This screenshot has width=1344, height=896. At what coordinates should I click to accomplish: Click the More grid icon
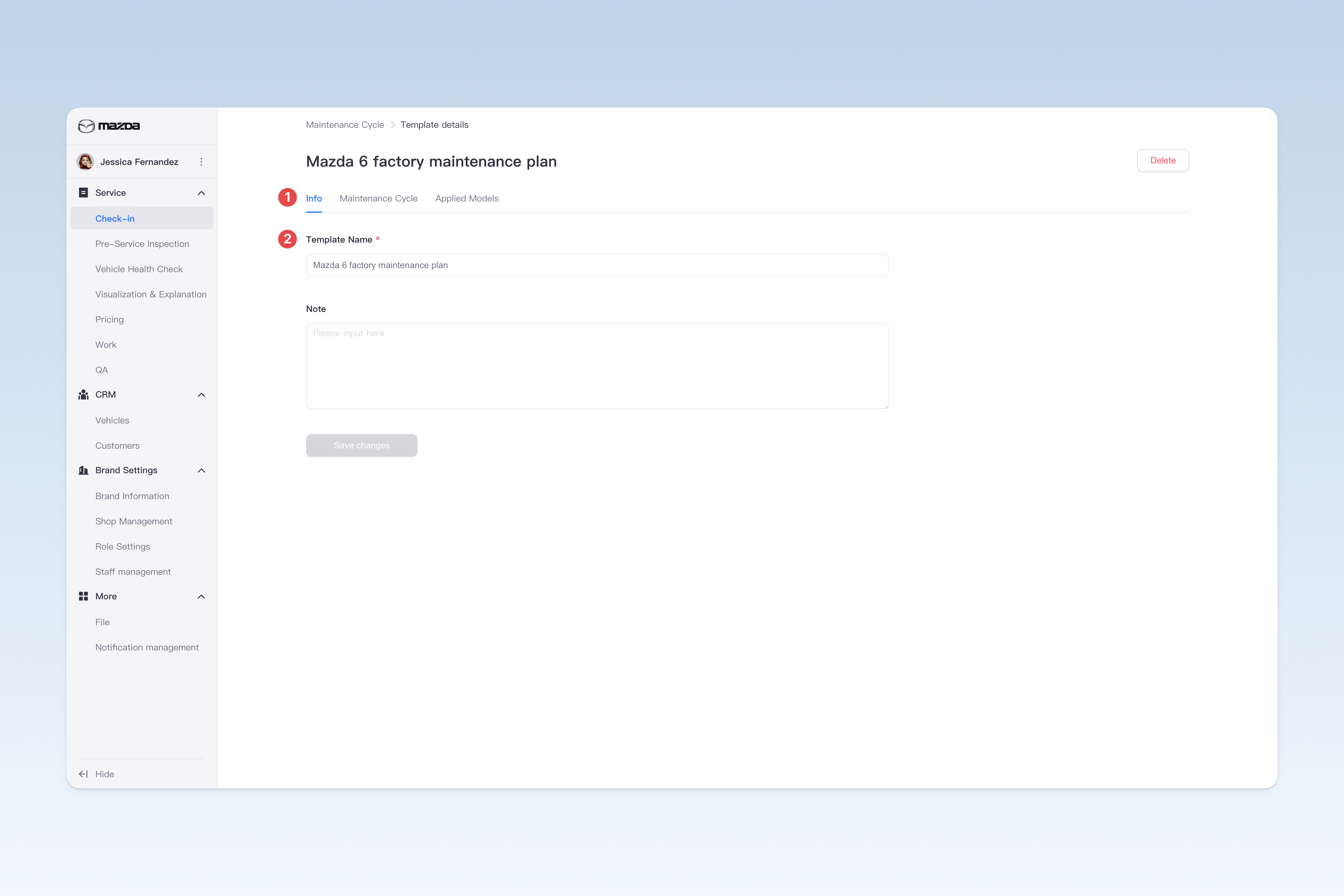pos(83,596)
